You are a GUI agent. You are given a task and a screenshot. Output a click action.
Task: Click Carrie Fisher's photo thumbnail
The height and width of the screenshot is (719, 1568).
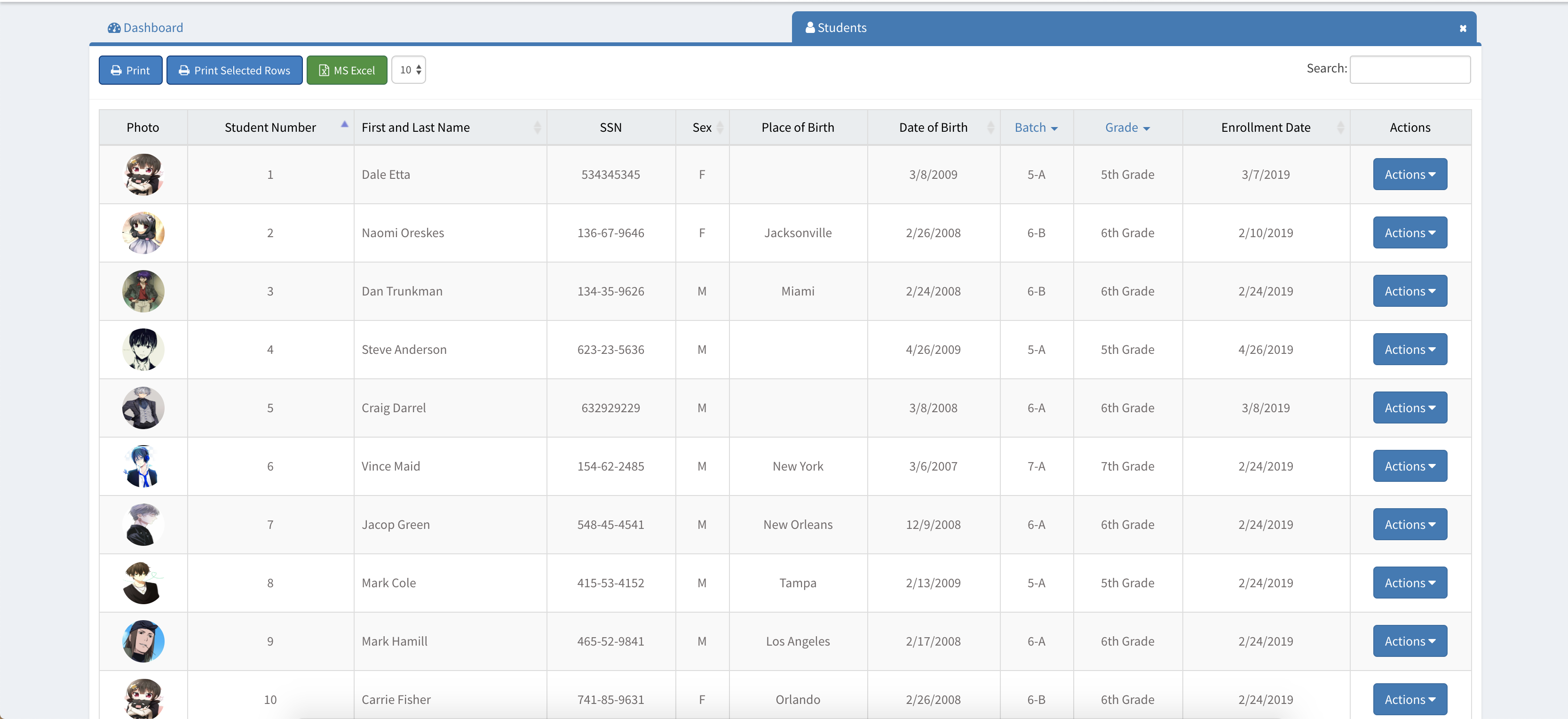point(143,699)
